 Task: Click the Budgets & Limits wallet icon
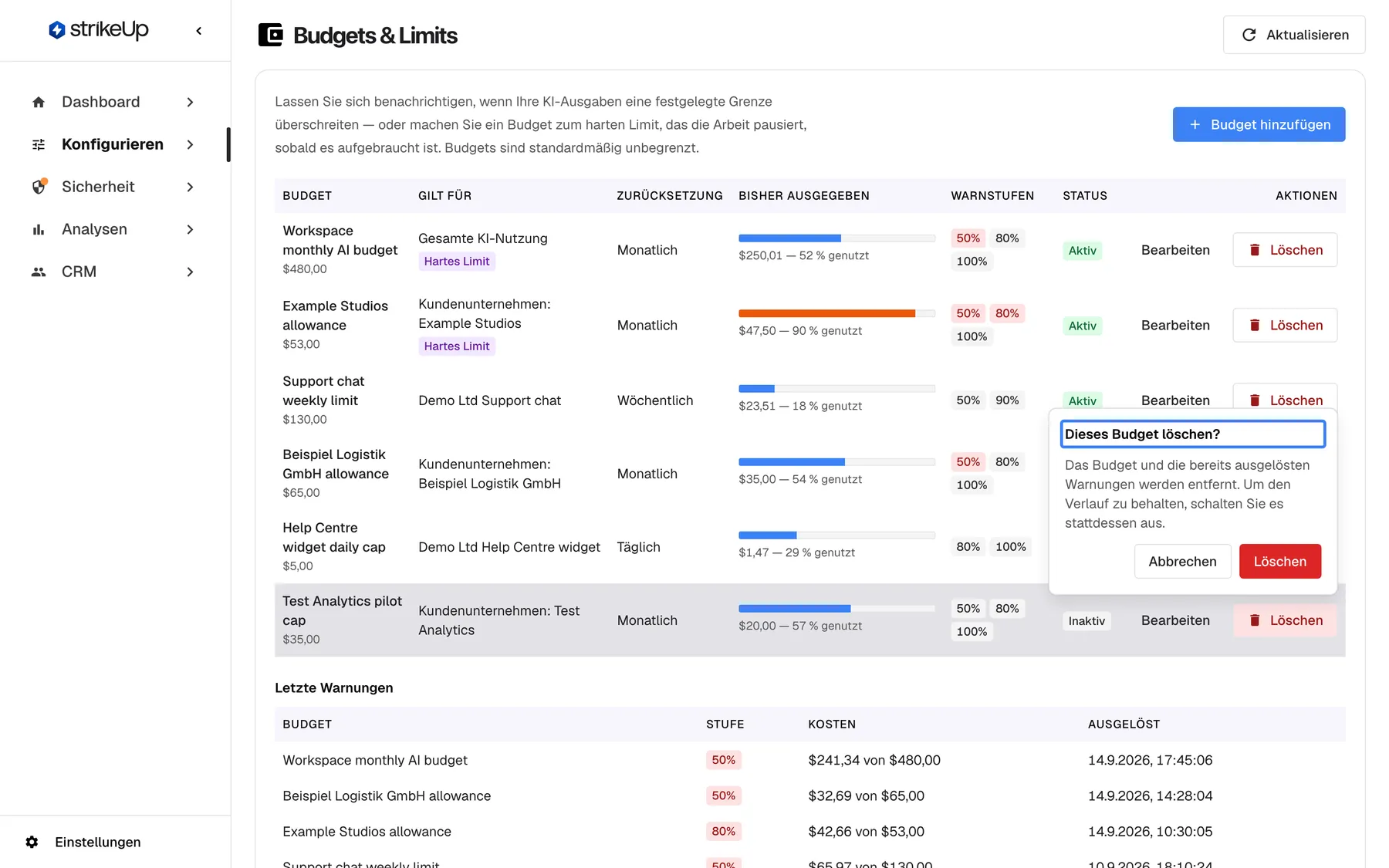(270, 35)
